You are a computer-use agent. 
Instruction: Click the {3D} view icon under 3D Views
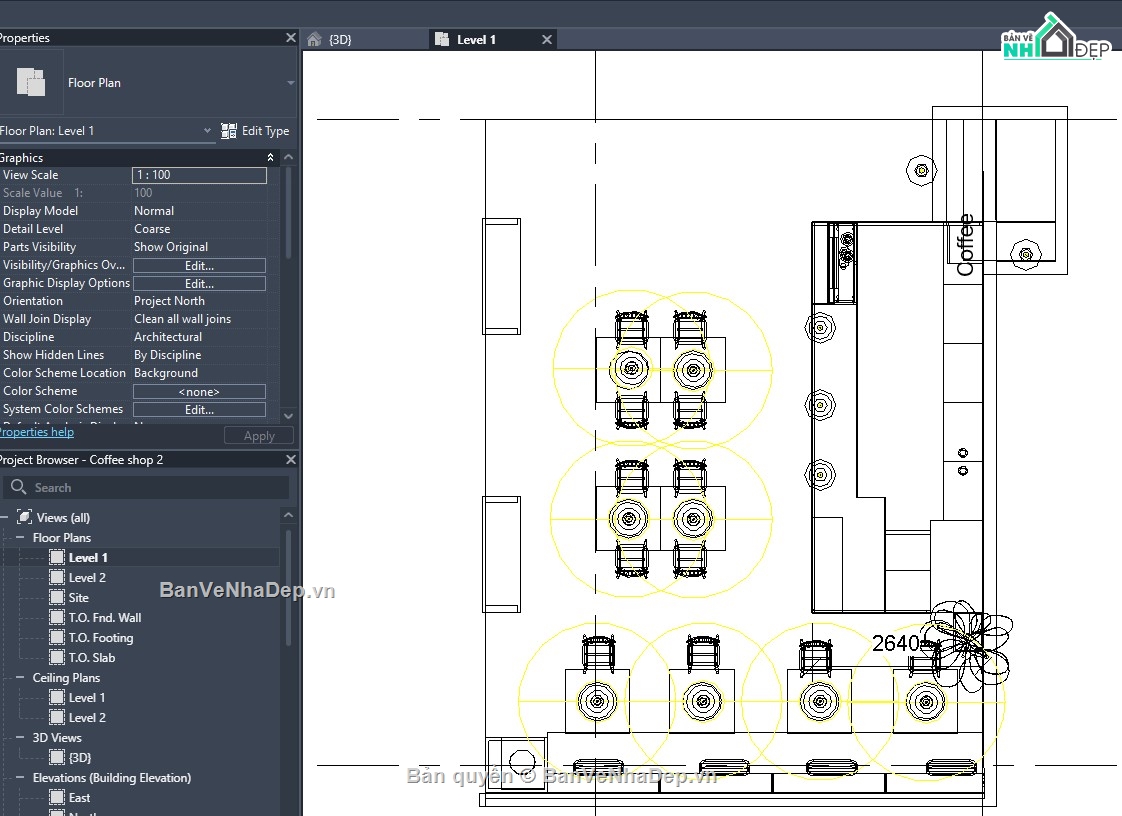point(57,757)
